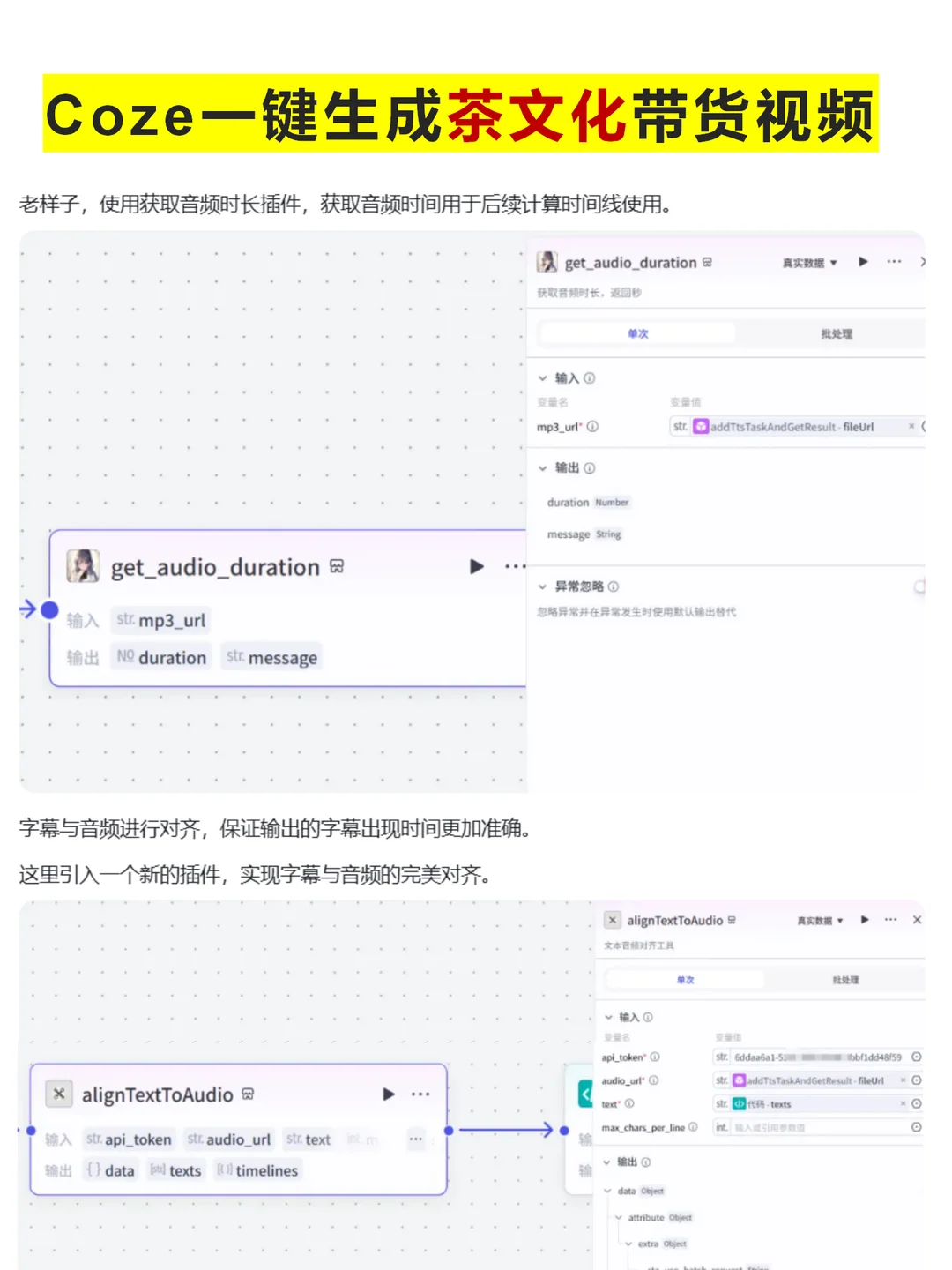Run test in alignTextToAudio panel header
The width and height of the screenshot is (952, 1270).
(865, 920)
